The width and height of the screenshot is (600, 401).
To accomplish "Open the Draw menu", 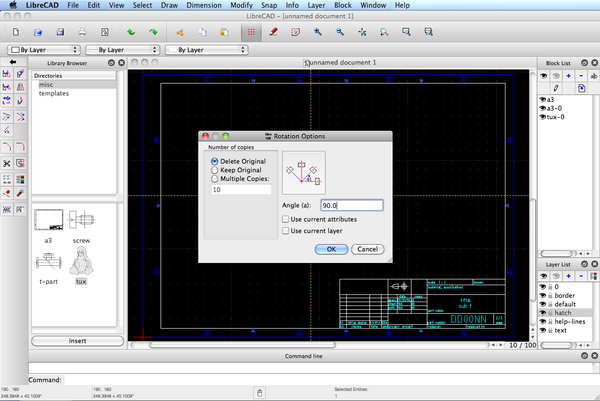I will [x=169, y=5].
